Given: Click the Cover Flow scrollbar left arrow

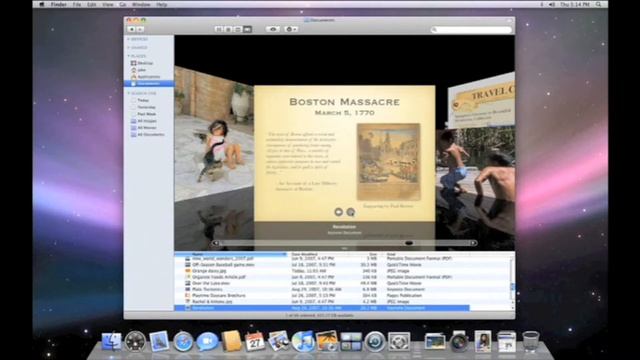Looking at the screenshot, I should (216, 243).
